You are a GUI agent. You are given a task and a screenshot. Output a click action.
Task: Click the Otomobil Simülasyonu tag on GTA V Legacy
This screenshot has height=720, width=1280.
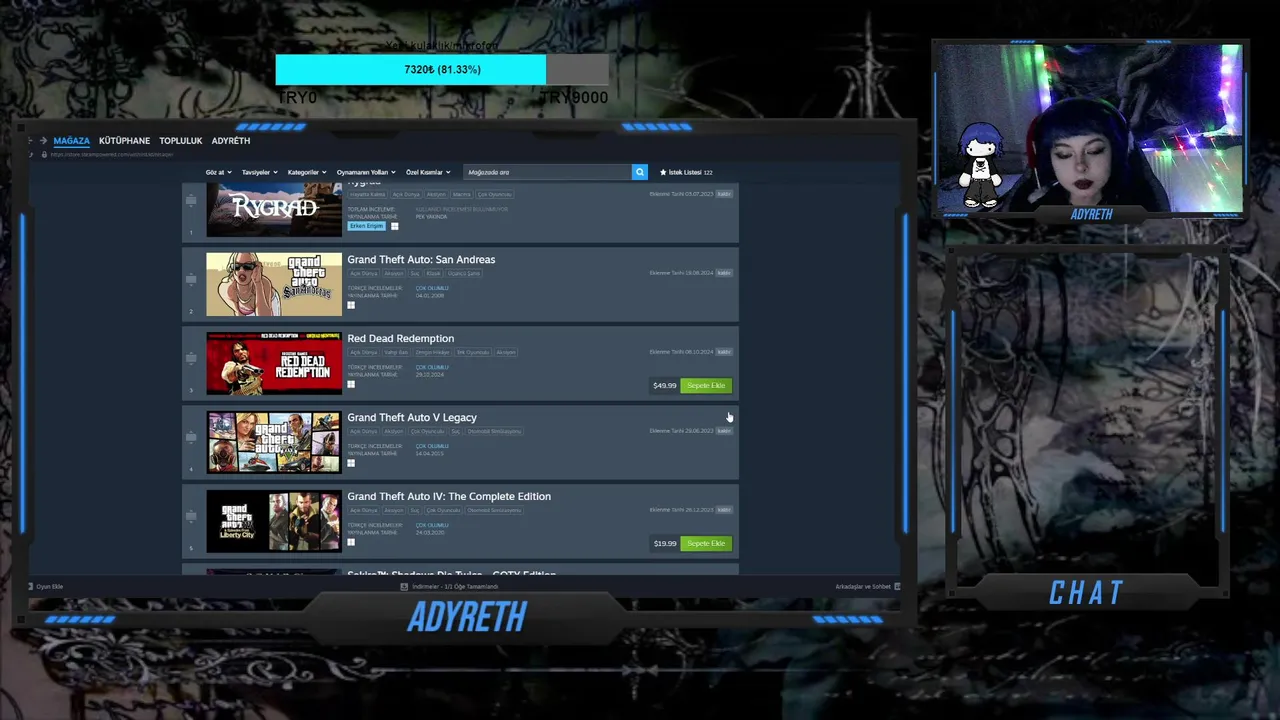click(494, 431)
